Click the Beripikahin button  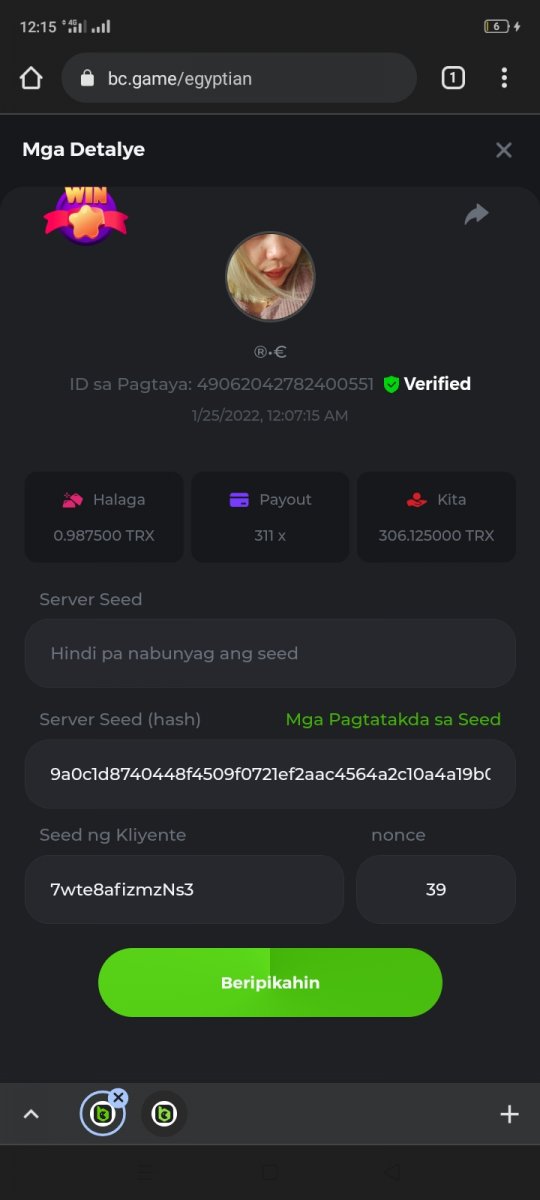point(270,982)
